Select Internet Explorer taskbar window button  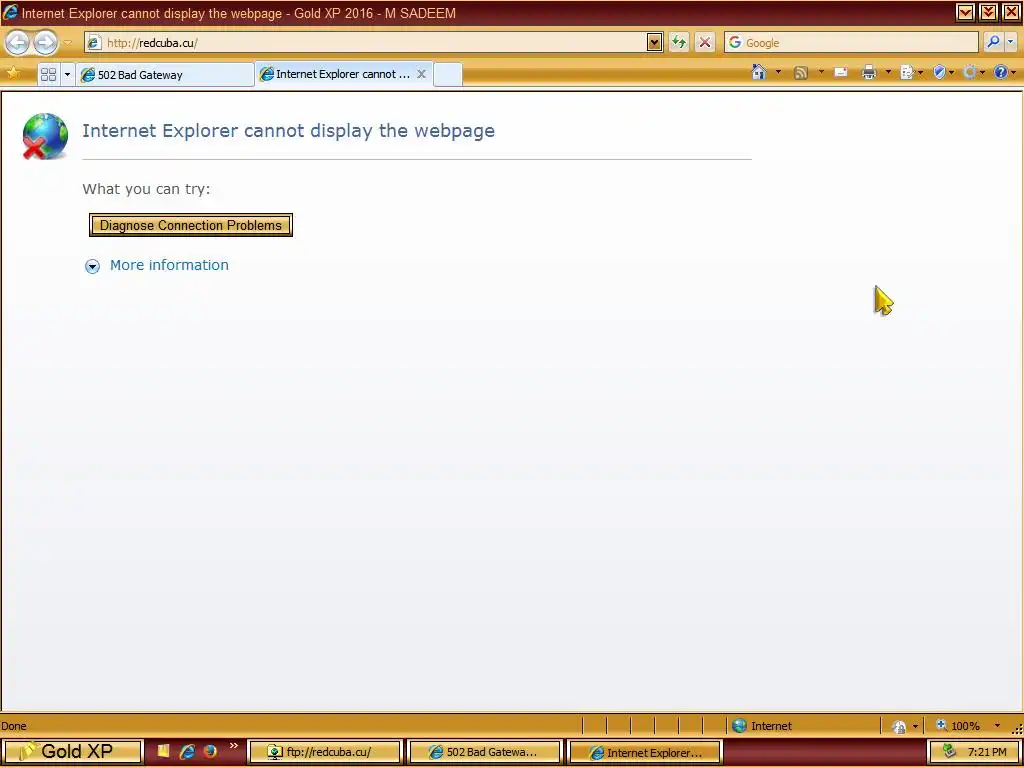coord(645,752)
